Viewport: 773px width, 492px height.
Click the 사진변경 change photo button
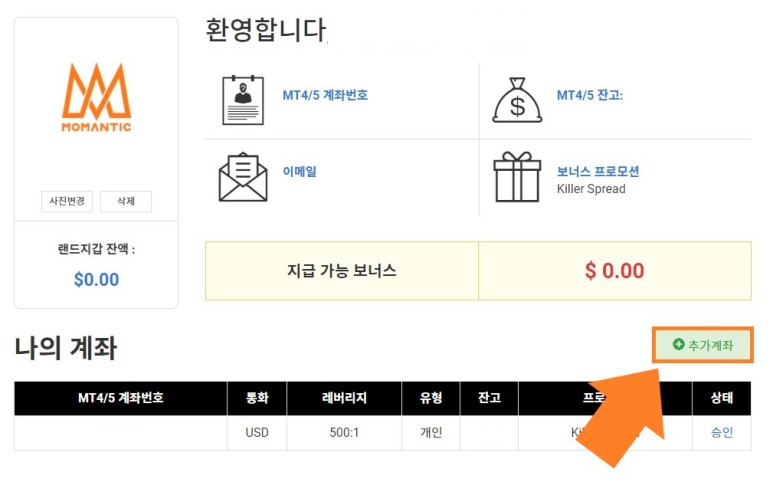[x=67, y=201]
